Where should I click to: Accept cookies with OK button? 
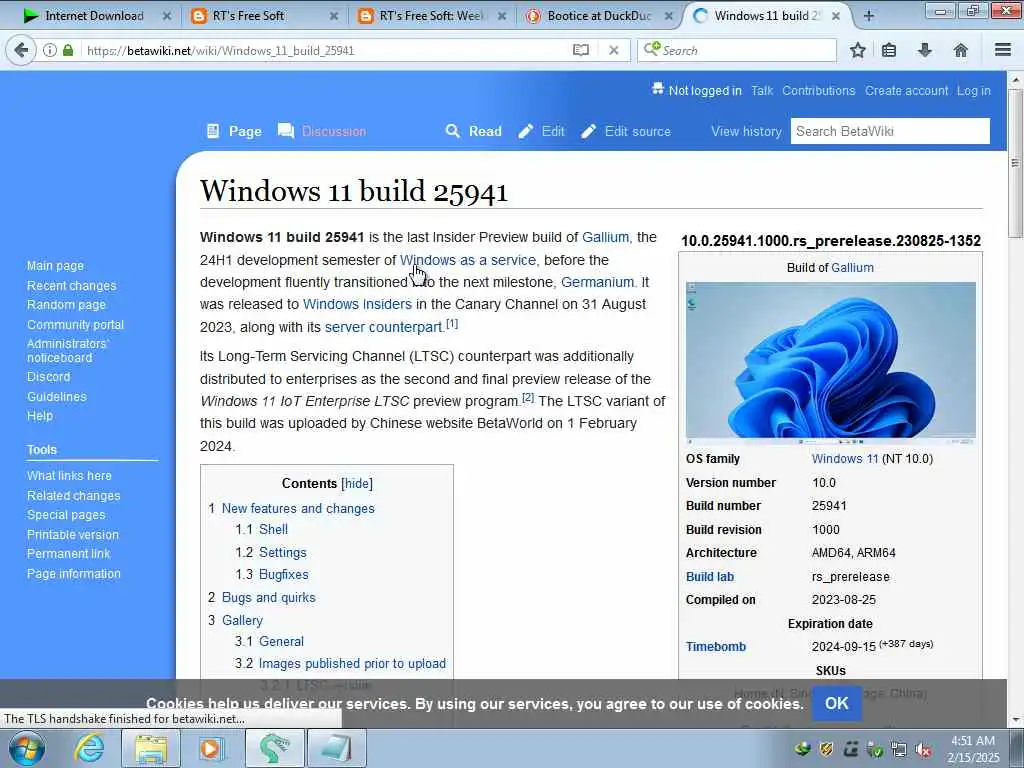coord(837,703)
